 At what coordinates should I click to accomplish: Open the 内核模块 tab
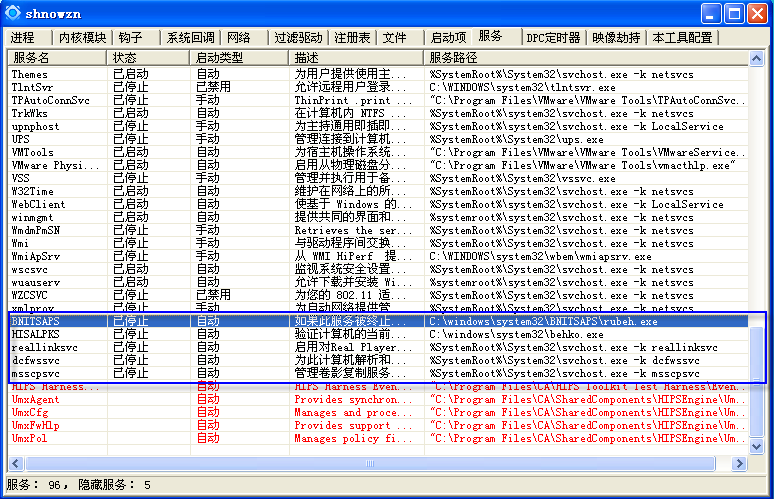click(82, 38)
